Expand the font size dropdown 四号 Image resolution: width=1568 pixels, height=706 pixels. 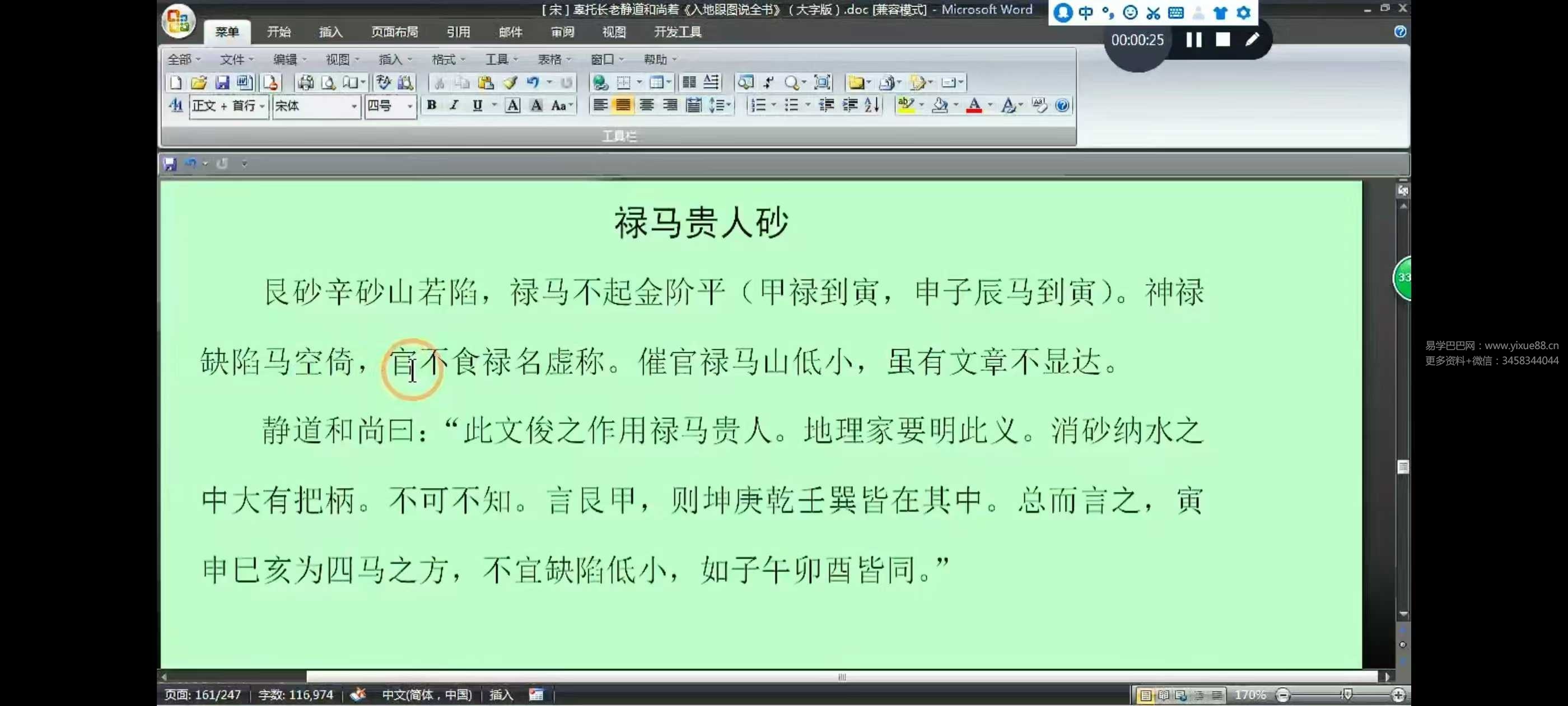[x=410, y=106]
